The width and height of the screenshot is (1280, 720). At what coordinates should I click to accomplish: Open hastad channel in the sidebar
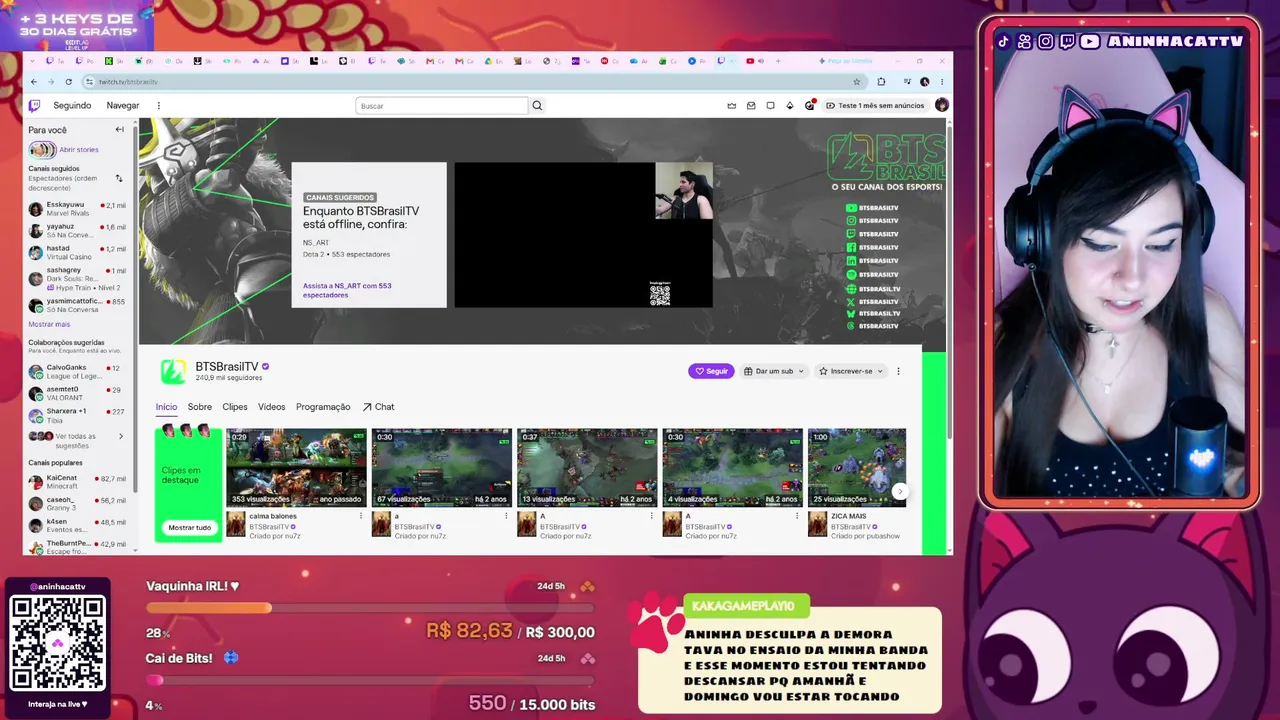[x=78, y=253]
